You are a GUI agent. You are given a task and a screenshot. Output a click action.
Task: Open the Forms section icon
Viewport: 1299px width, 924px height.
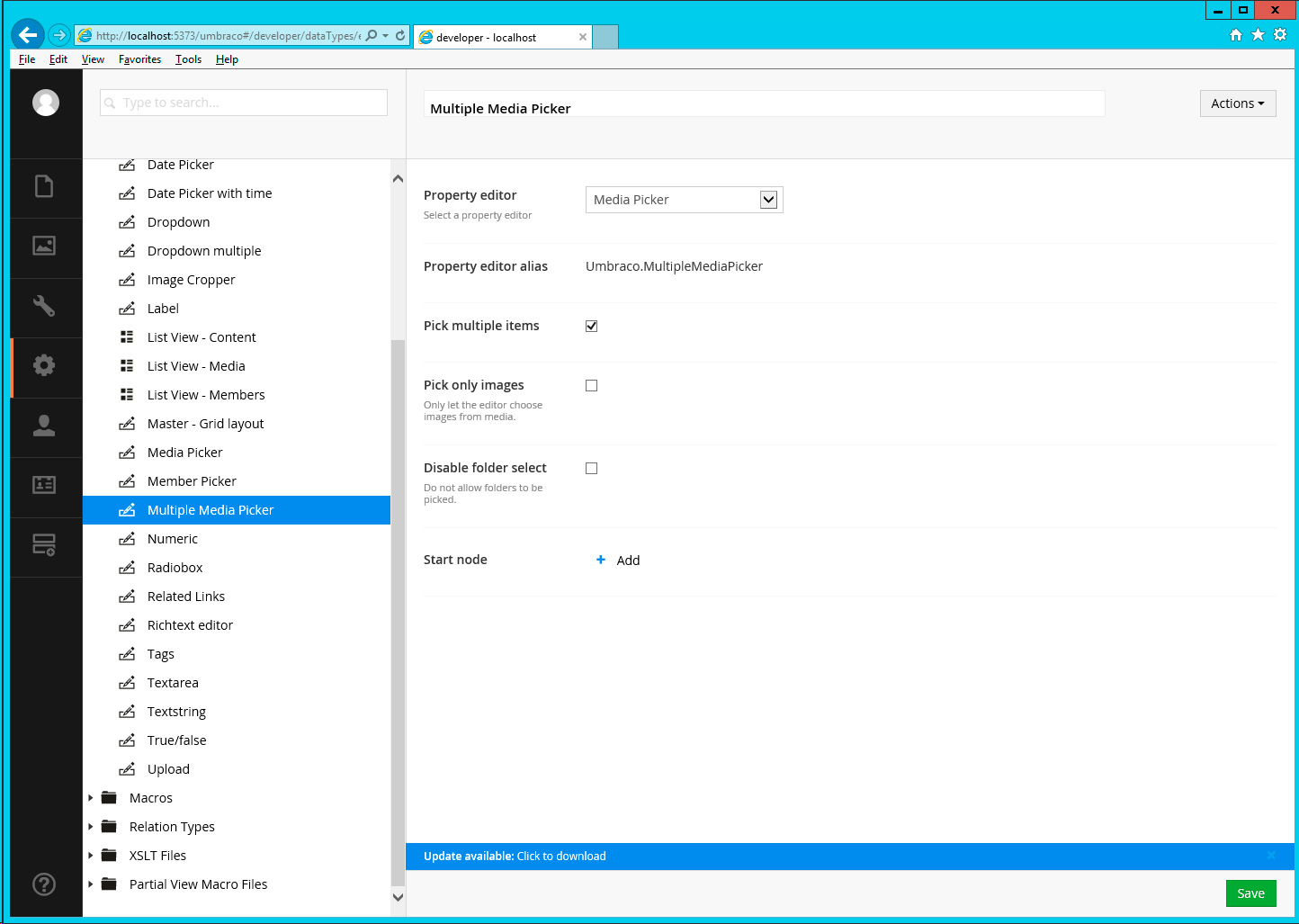pyautogui.click(x=44, y=545)
